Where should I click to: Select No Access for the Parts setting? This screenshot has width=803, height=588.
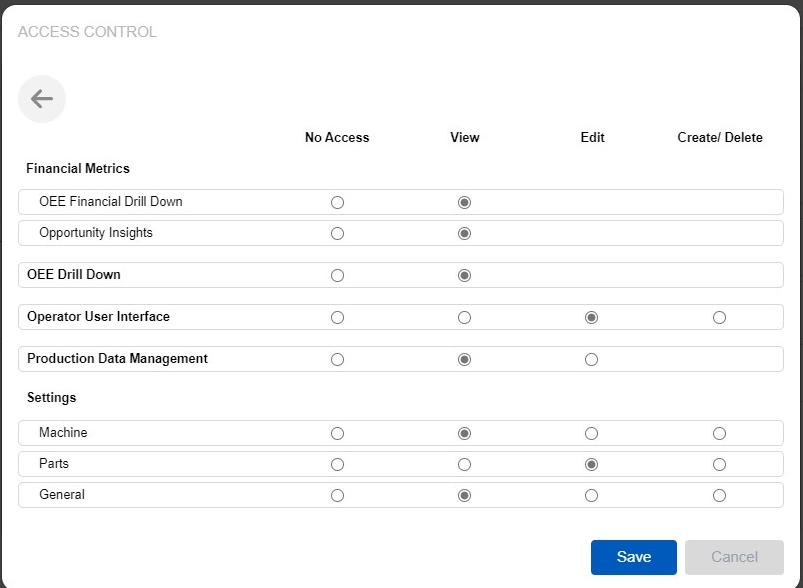pyautogui.click(x=337, y=464)
